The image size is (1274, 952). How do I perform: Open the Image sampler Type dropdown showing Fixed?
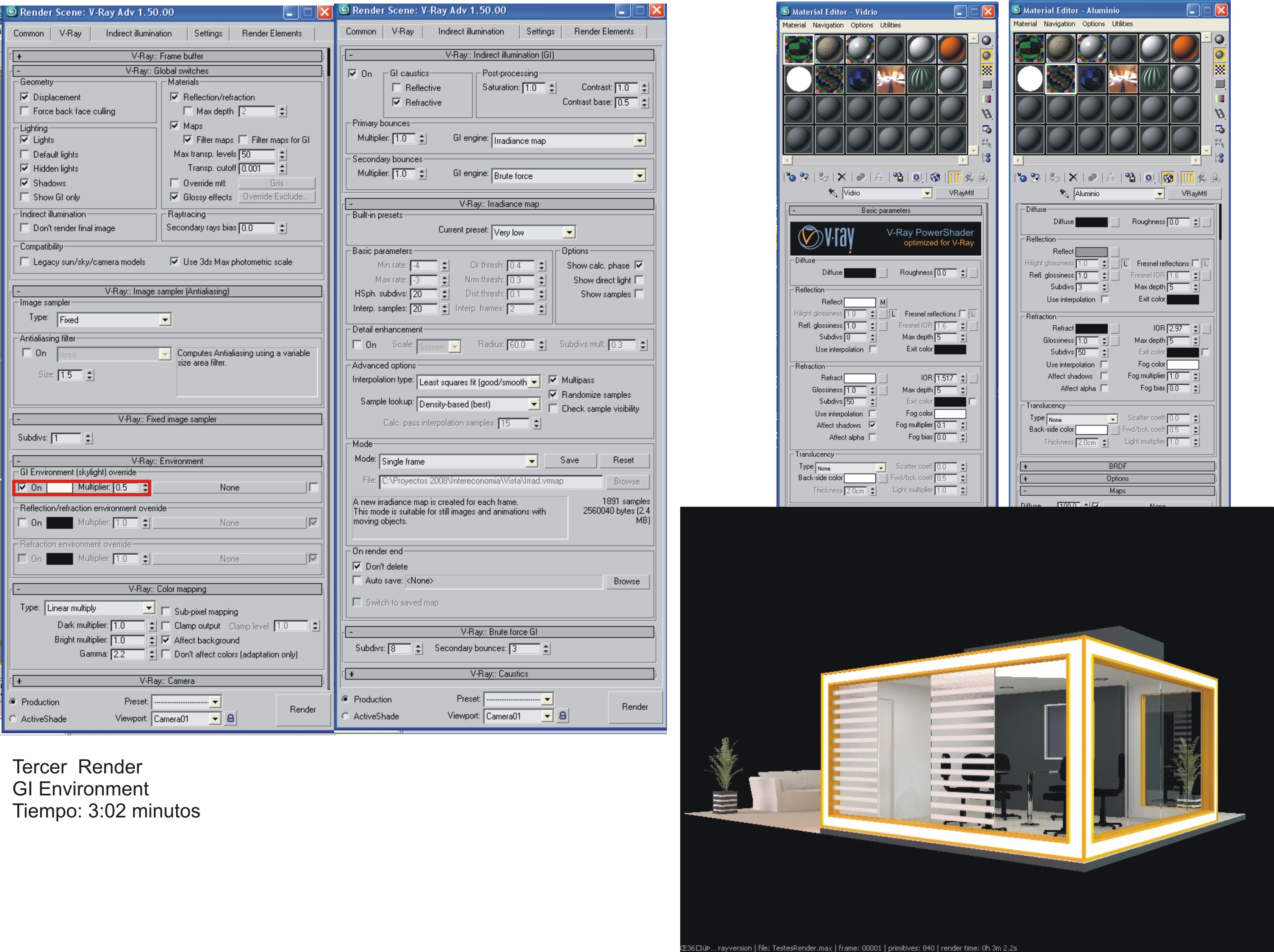point(165,320)
